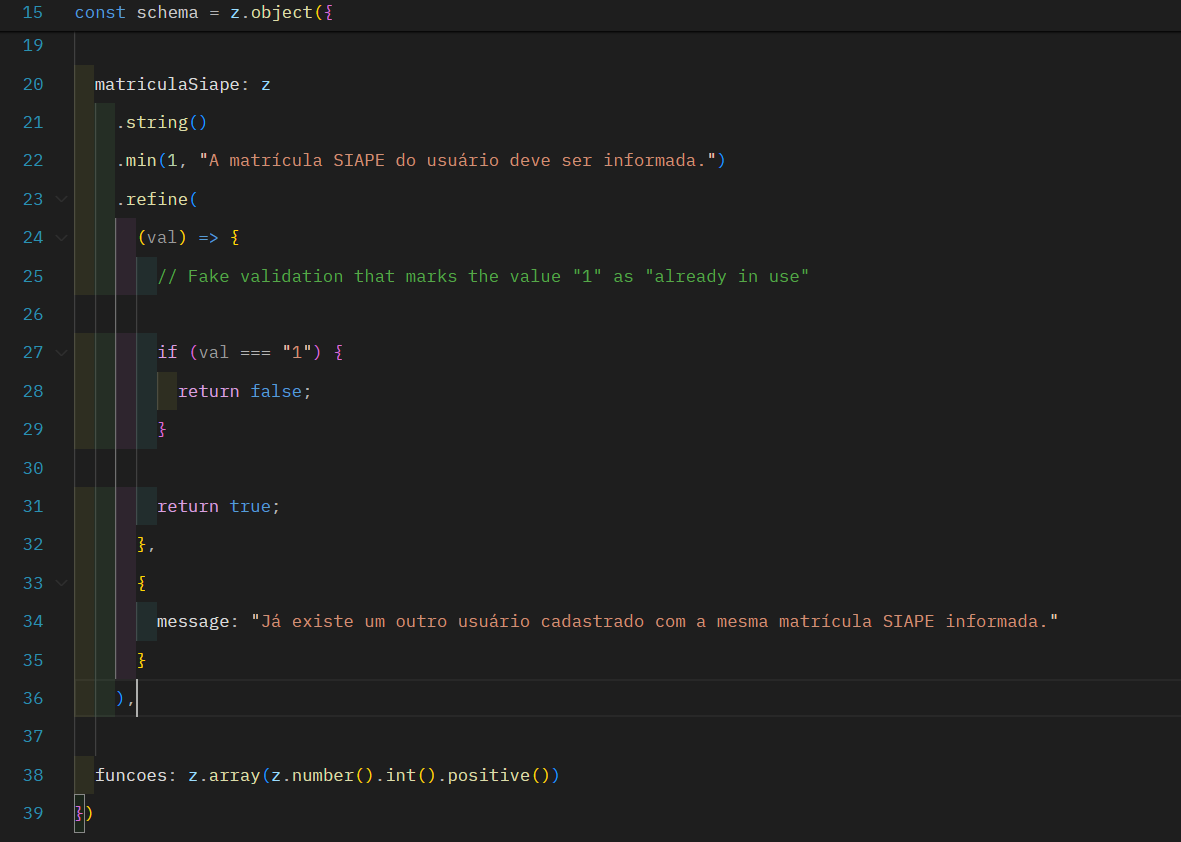Click line number 20
Viewport: 1181px width, 842px height.
pyautogui.click(x=32, y=84)
